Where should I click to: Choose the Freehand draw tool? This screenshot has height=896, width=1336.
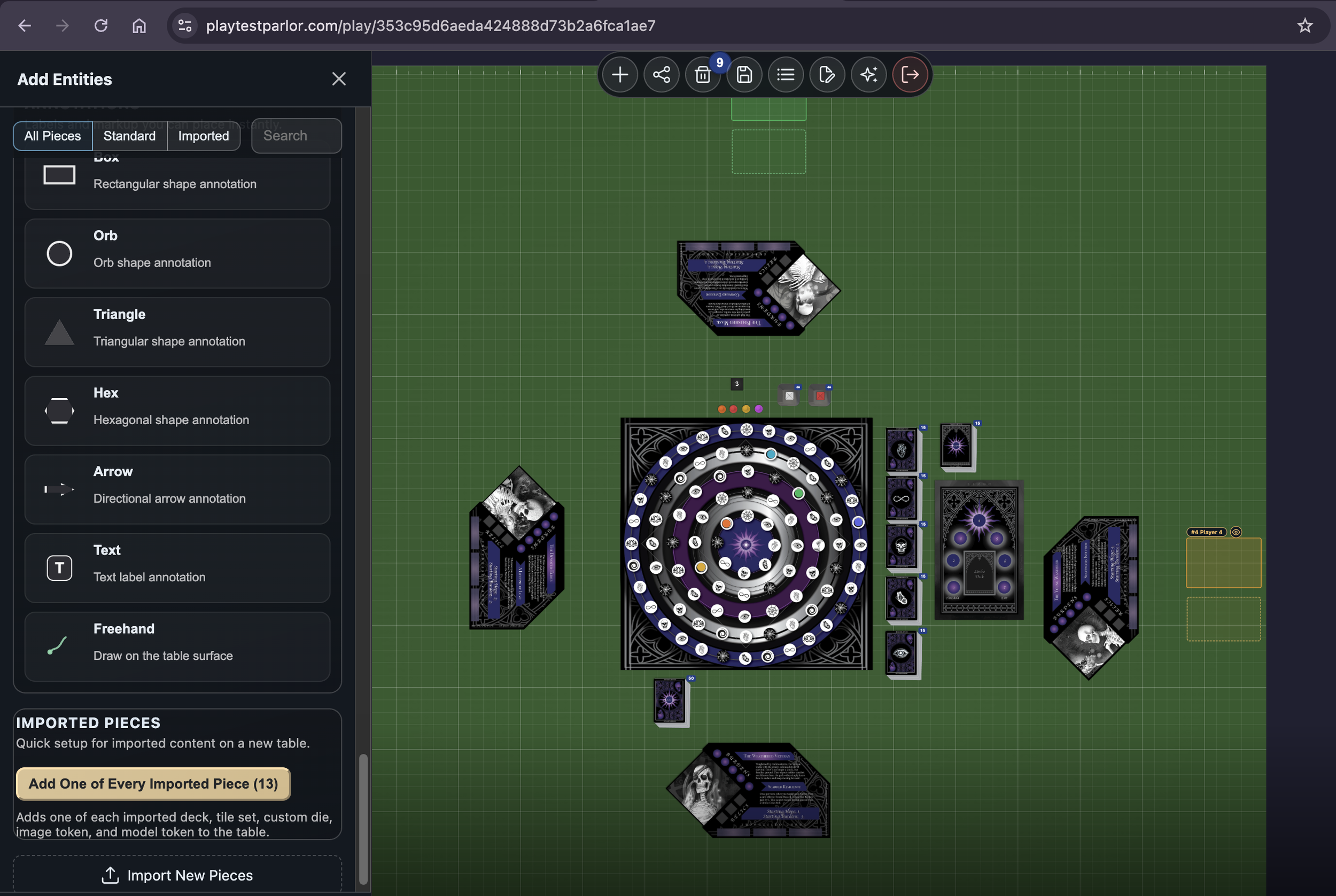(177, 647)
